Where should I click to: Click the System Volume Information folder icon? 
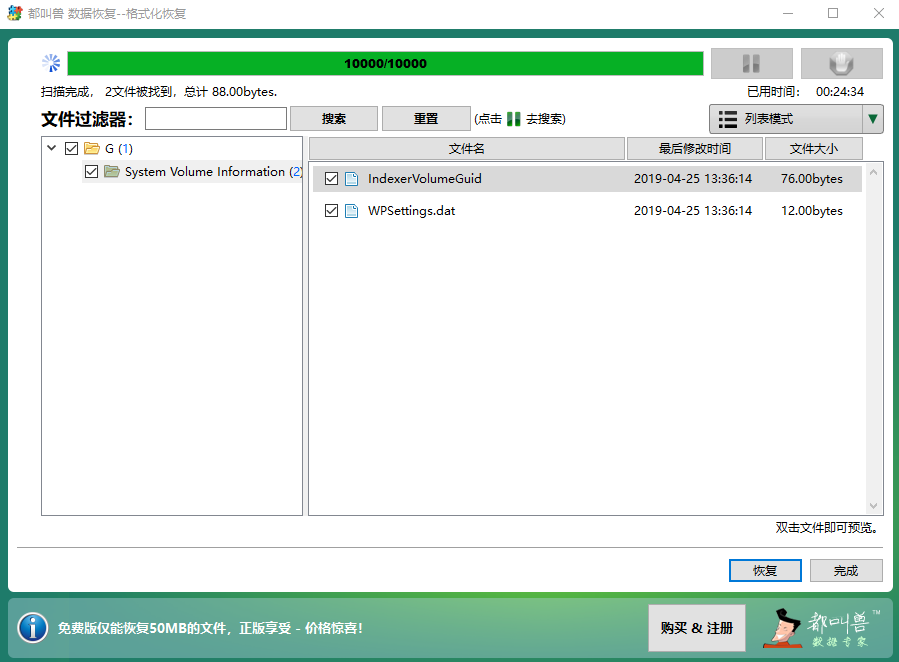[x=112, y=171]
